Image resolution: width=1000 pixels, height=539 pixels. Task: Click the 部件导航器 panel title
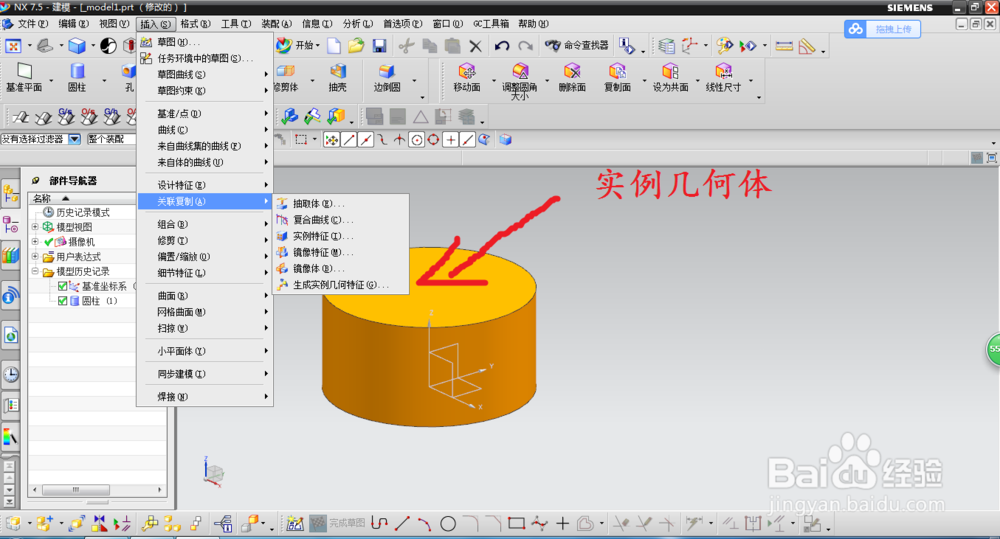point(73,181)
